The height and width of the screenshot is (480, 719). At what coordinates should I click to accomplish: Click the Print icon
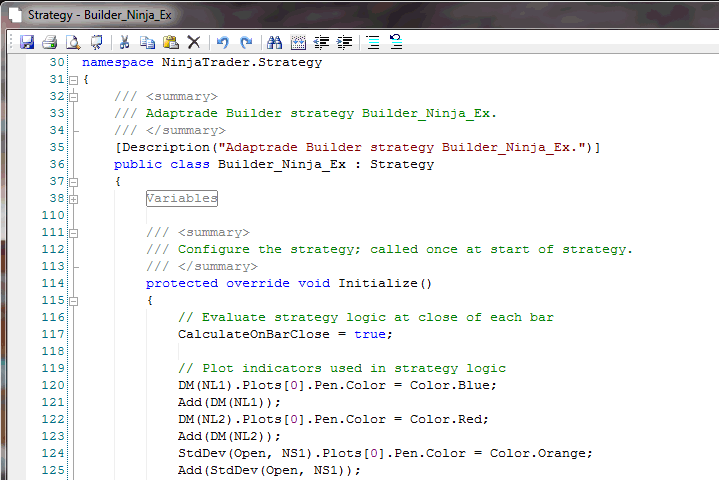pyautogui.click(x=50, y=42)
